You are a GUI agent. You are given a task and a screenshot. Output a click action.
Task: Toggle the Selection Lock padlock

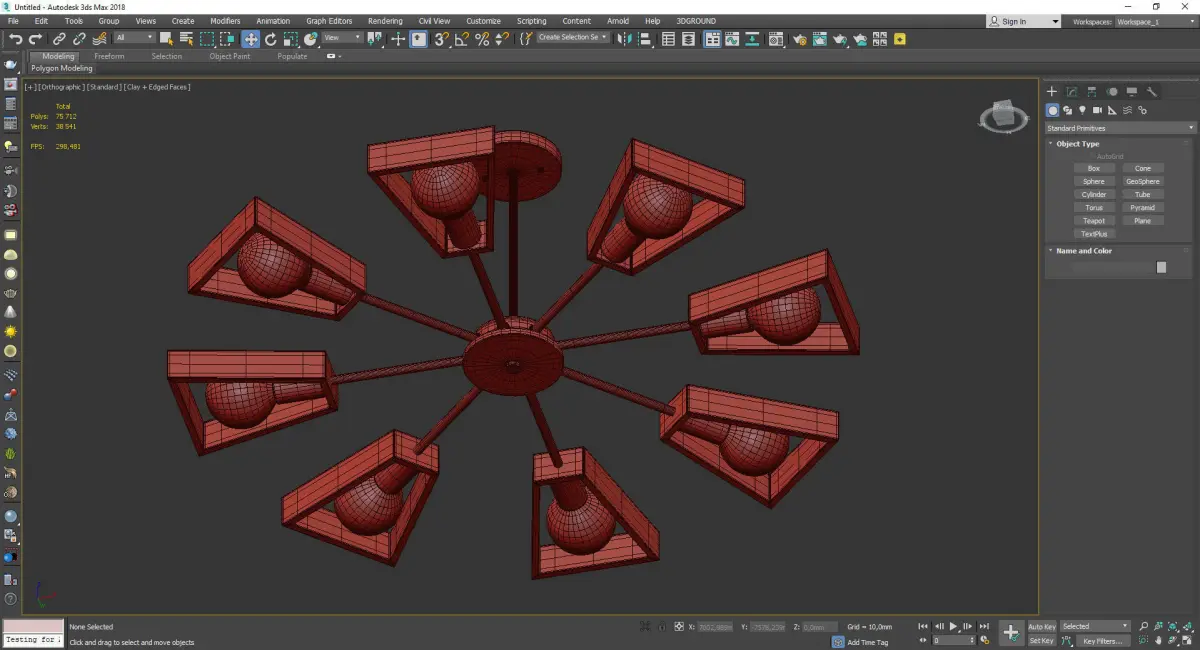coord(660,627)
